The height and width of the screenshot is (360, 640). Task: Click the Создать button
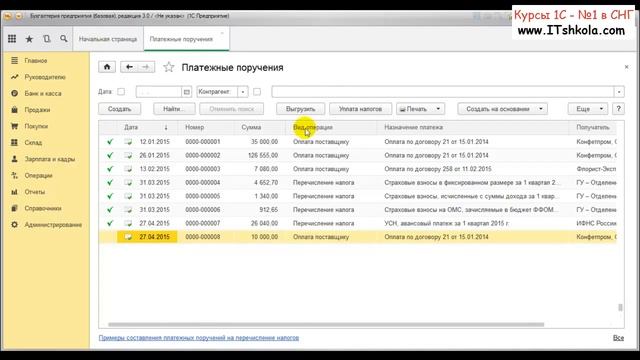[120, 109]
